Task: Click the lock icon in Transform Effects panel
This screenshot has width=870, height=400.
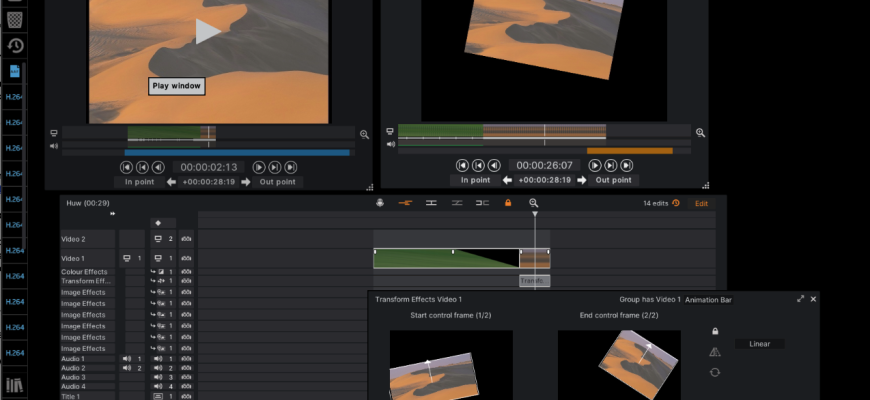Action: coord(715,331)
